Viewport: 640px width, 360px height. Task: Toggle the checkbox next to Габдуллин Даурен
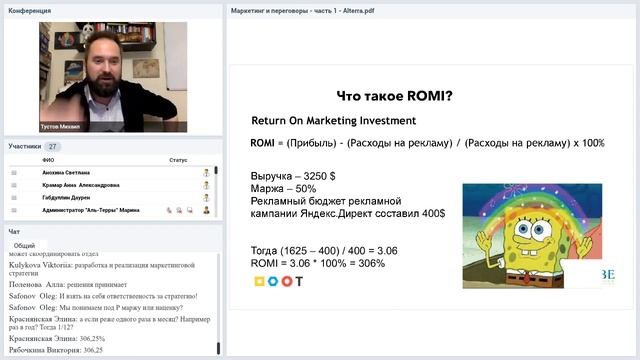pyautogui.click(x=14, y=198)
